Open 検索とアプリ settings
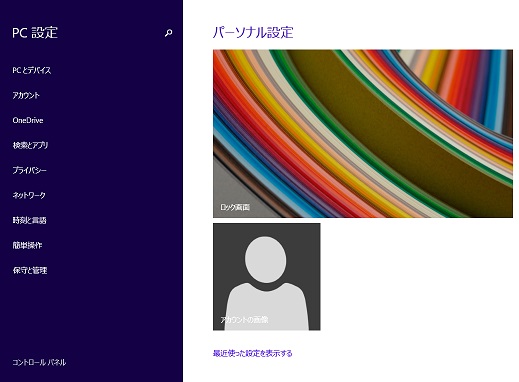519x382 pixels. point(30,145)
